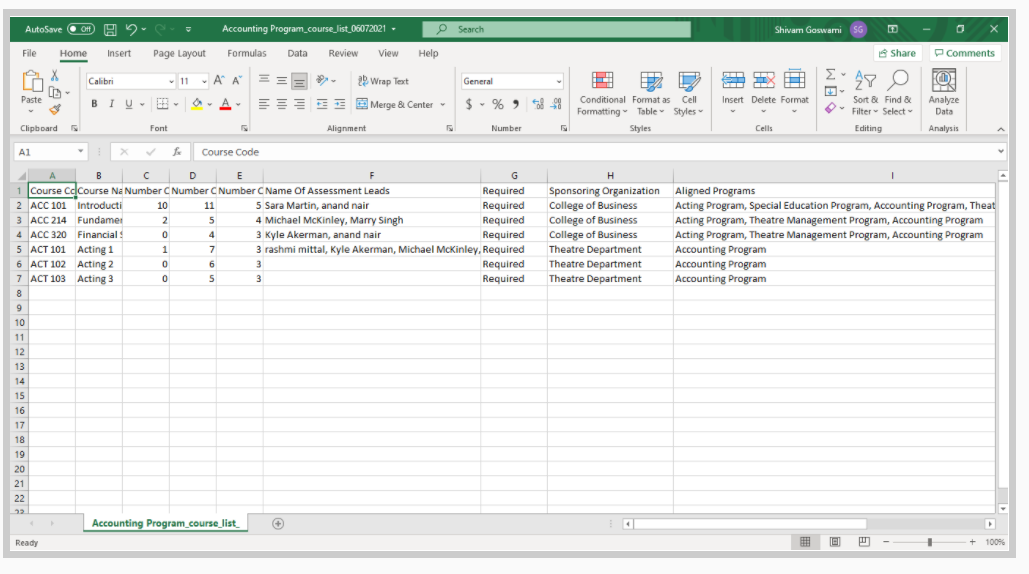Screen dimensions: 1029x574
Task: Toggle AutoSave switch
Action: coord(81,30)
